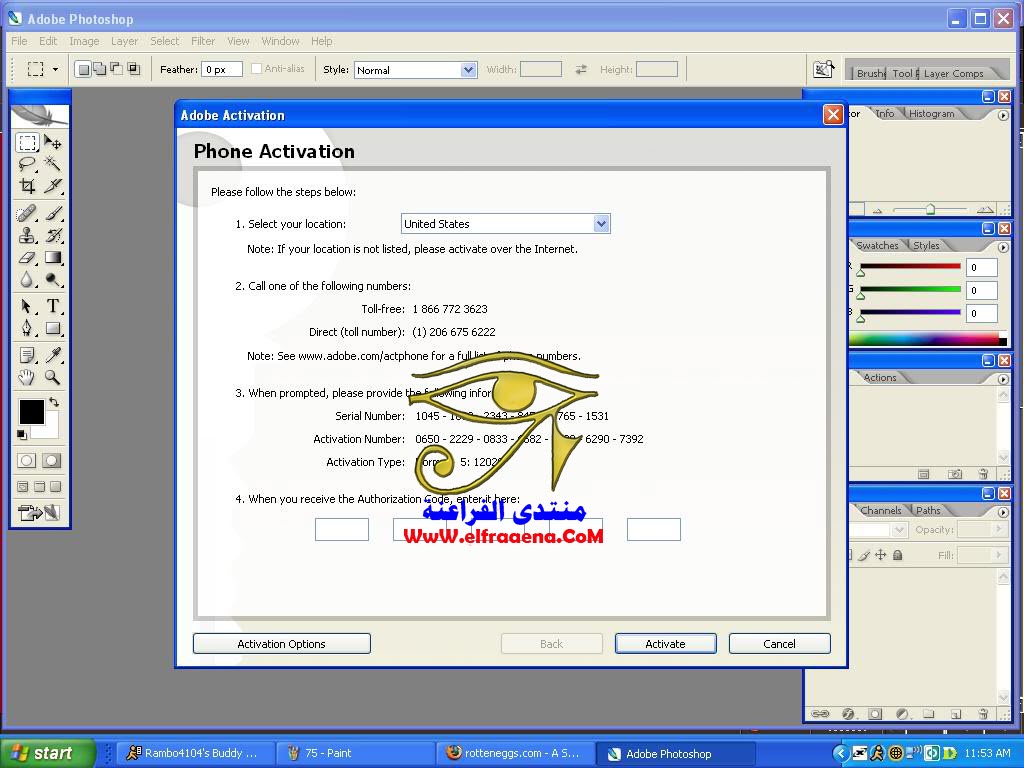
Task: Select the Lasso tool
Action: point(27,164)
